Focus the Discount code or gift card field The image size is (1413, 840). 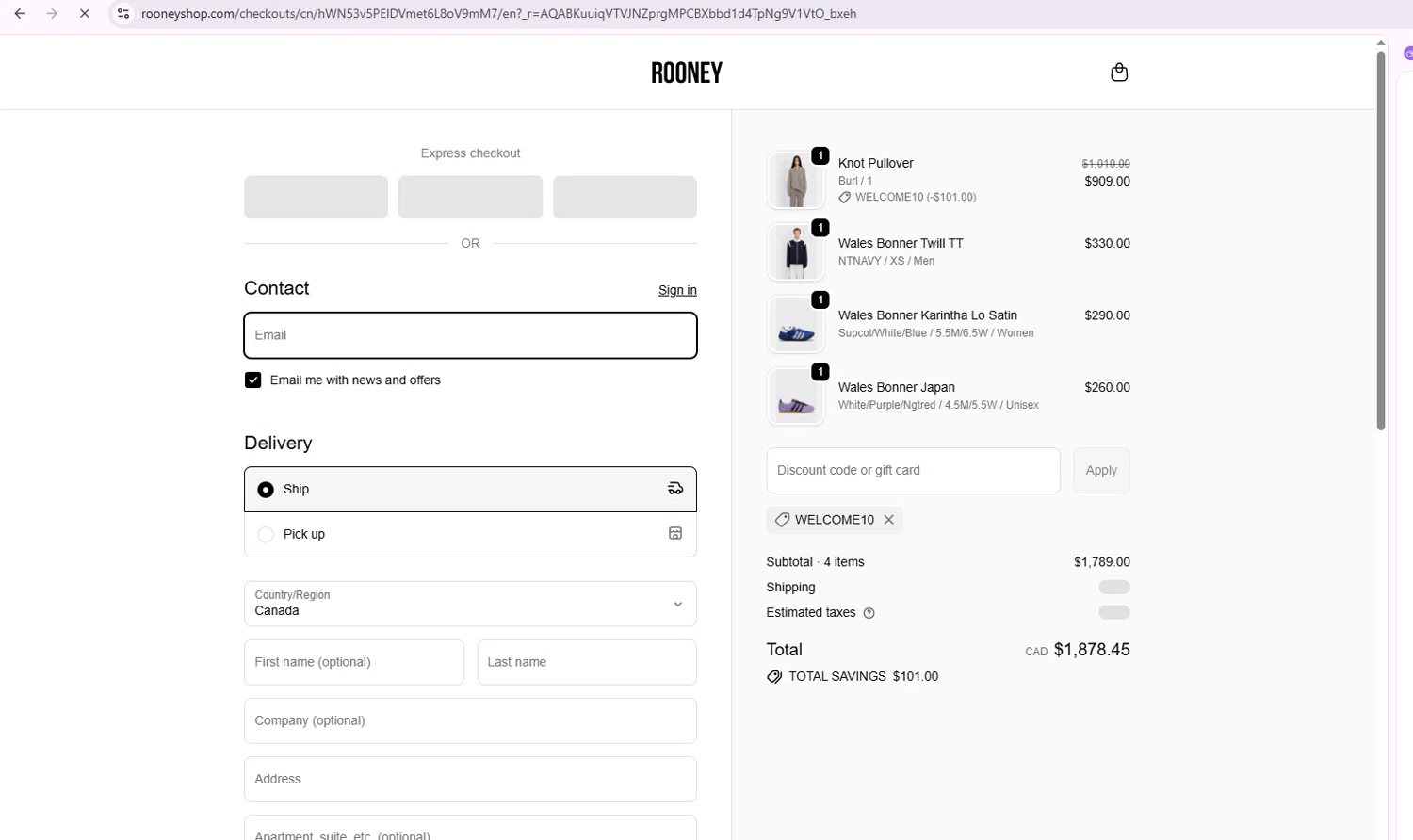click(913, 470)
